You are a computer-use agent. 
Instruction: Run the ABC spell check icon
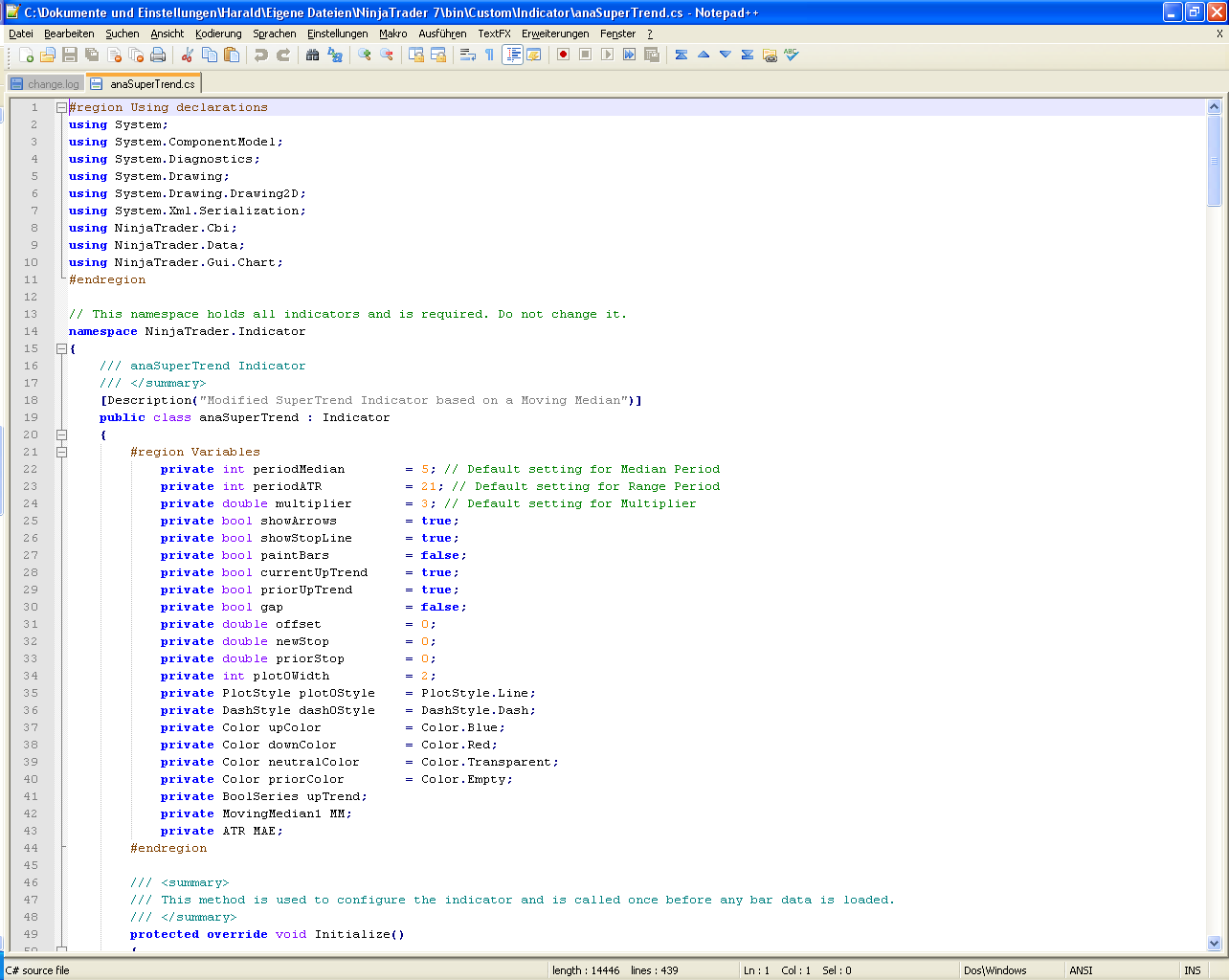(792, 55)
